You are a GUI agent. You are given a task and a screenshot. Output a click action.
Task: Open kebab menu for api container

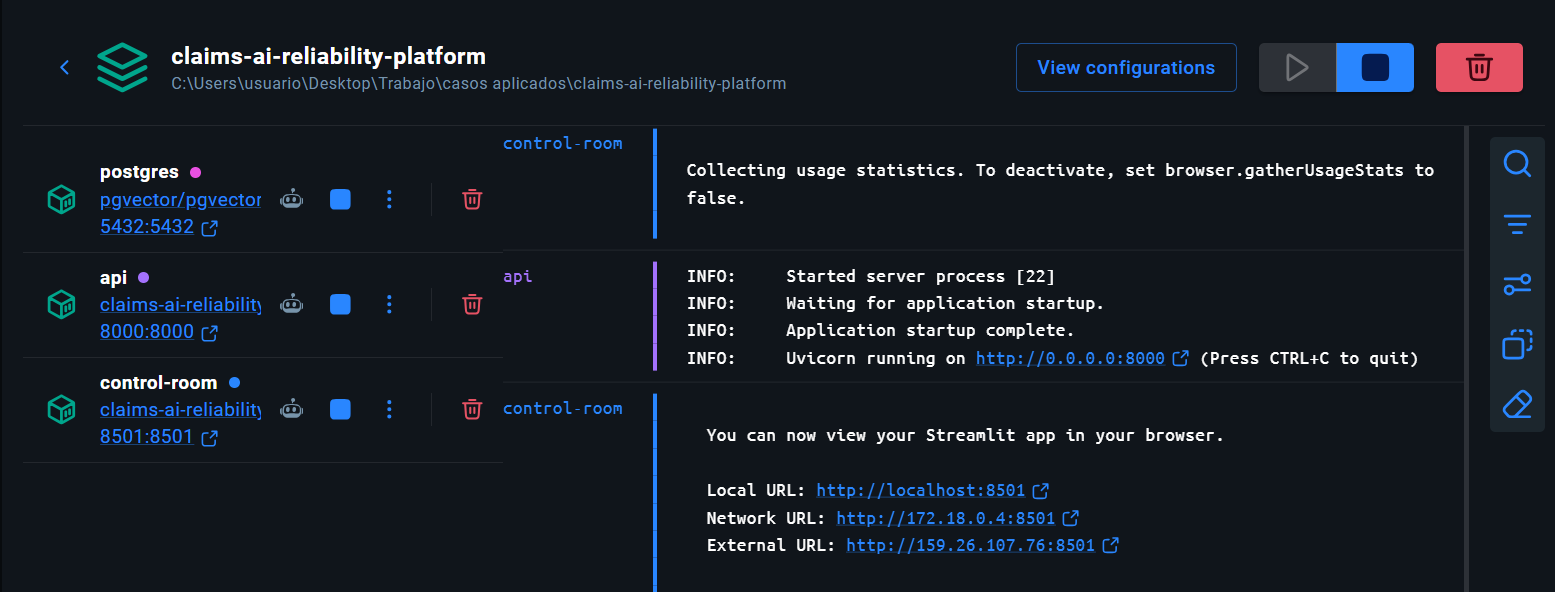(x=389, y=304)
